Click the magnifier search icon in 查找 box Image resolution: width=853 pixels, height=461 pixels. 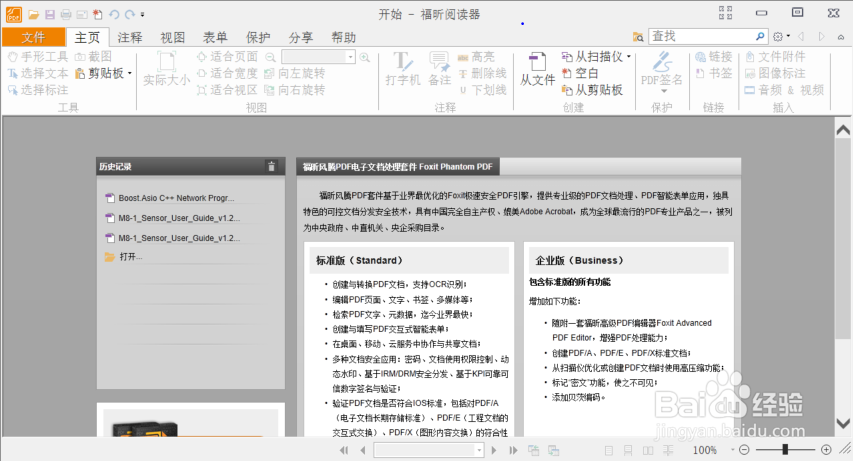(760, 36)
